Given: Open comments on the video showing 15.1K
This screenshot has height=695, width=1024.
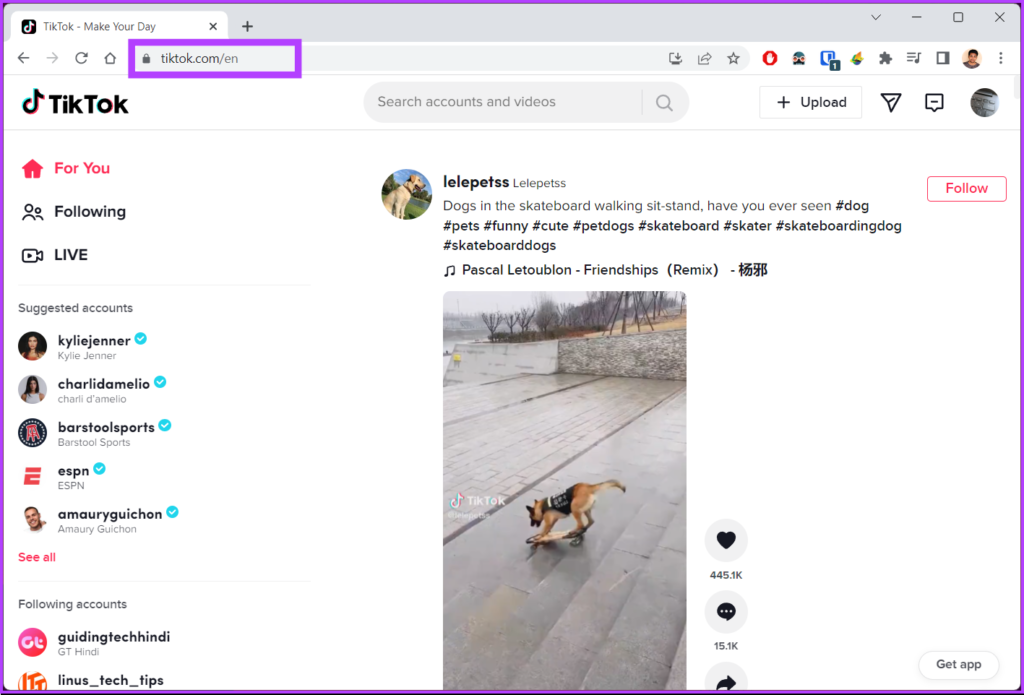Looking at the screenshot, I should point(726,612).
